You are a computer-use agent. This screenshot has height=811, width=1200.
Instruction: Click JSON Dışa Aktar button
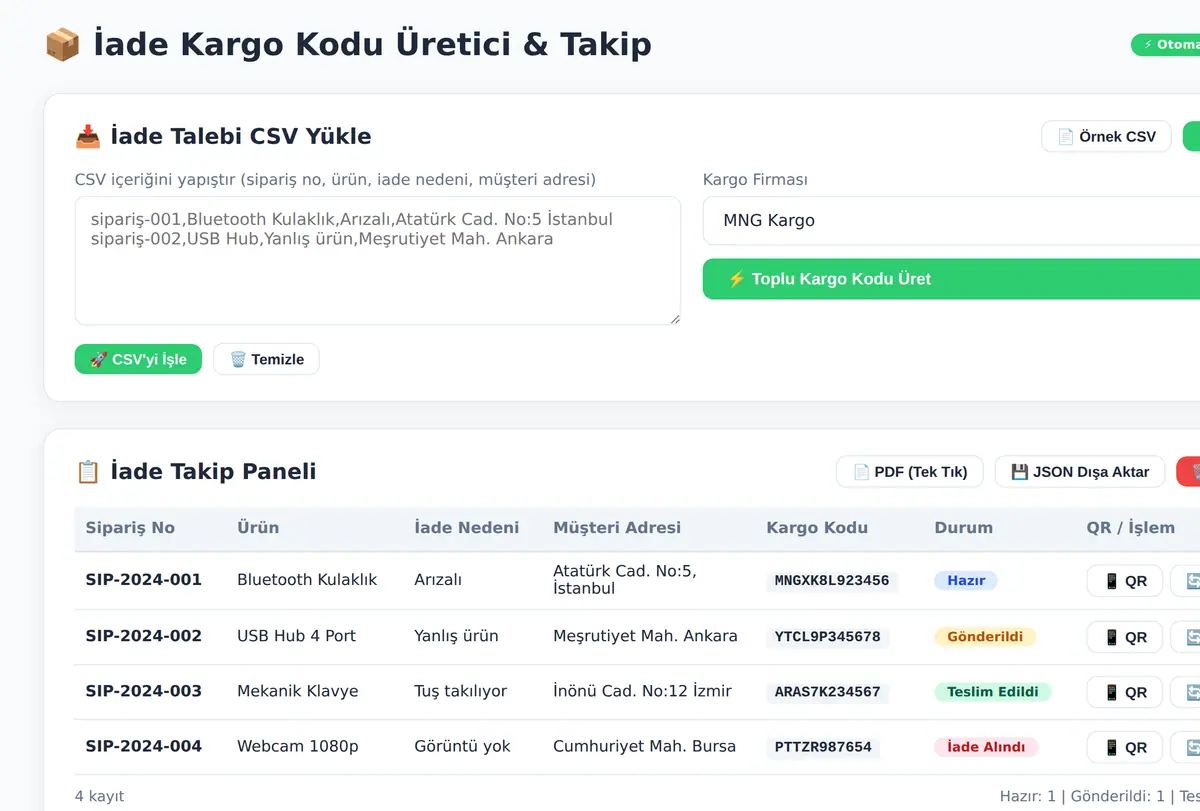pyautogui.click(x=1080, y=472)
